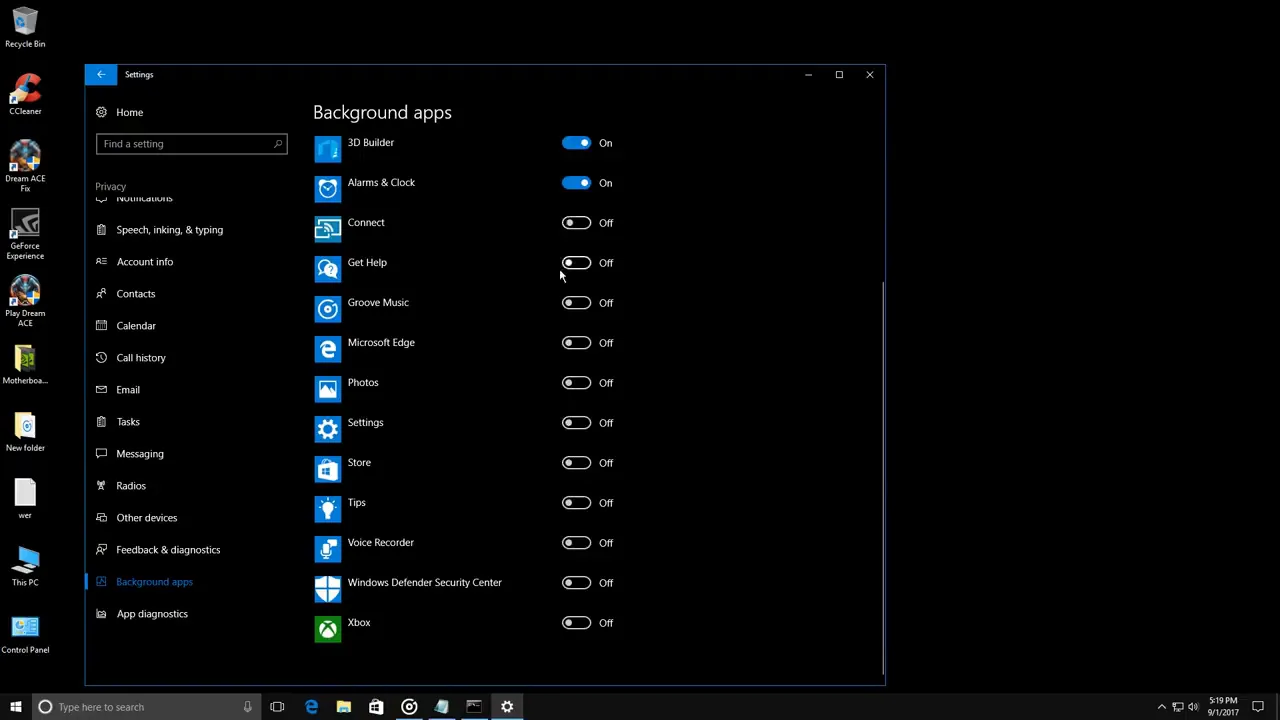
Task: Enable Tips background toggle
Action: pos(576,503)
